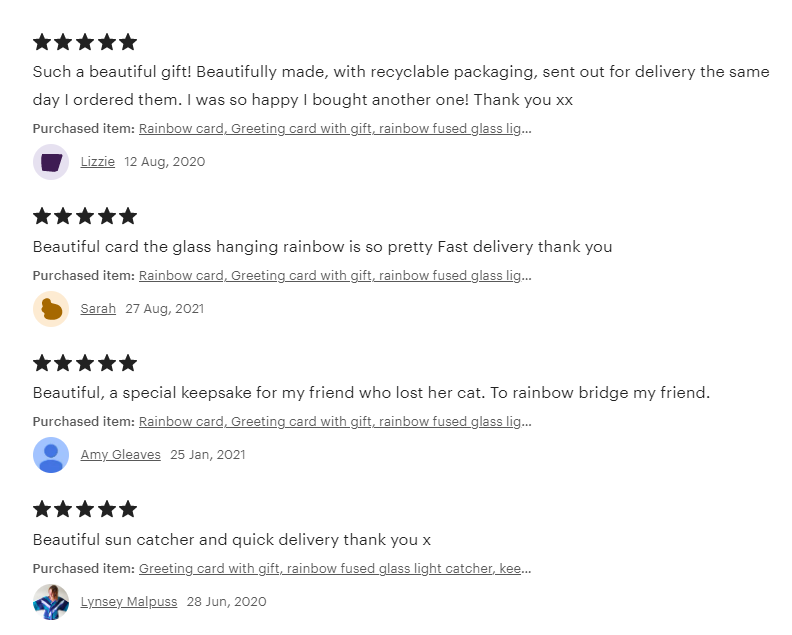Click five-star rating on Sarah's review
Viewport: 792px width, 635px height.
pos(85,216)
